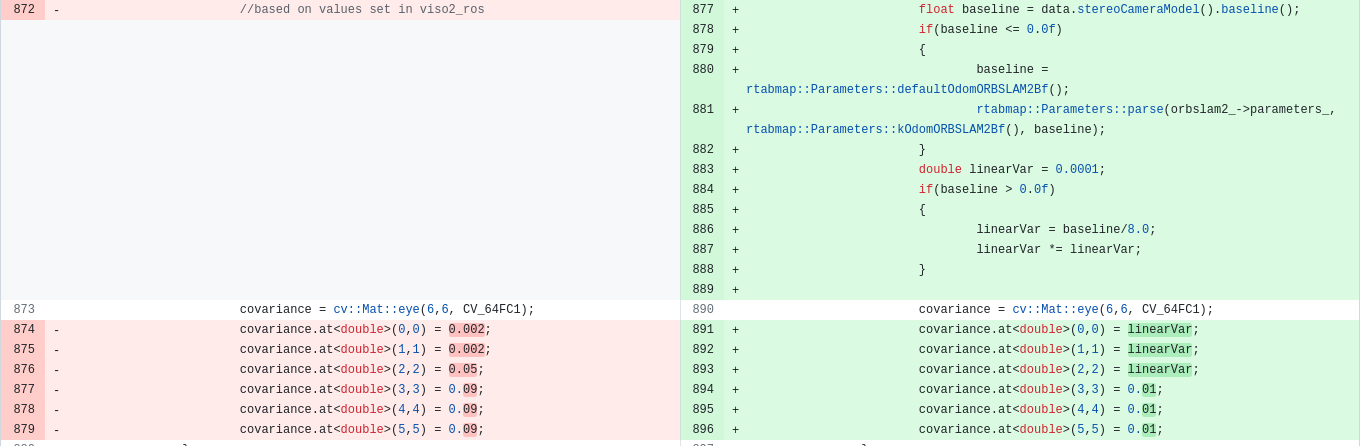The image size is (1360, 446).
Task: Click line number 876 in the diff
Action: pyautogui.click(x=24, y=370)
